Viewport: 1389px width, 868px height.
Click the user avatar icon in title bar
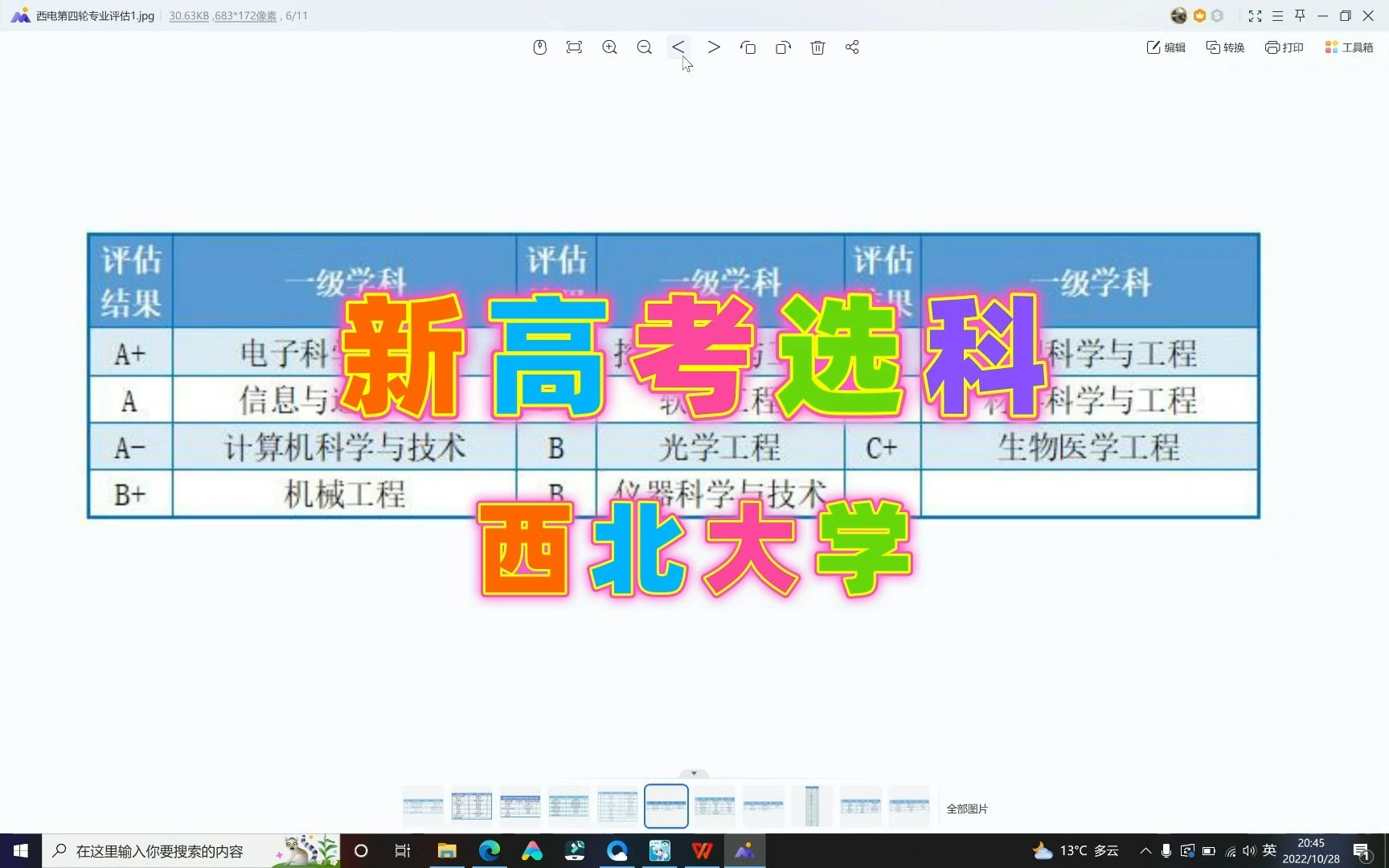[x=1178, y=15]
